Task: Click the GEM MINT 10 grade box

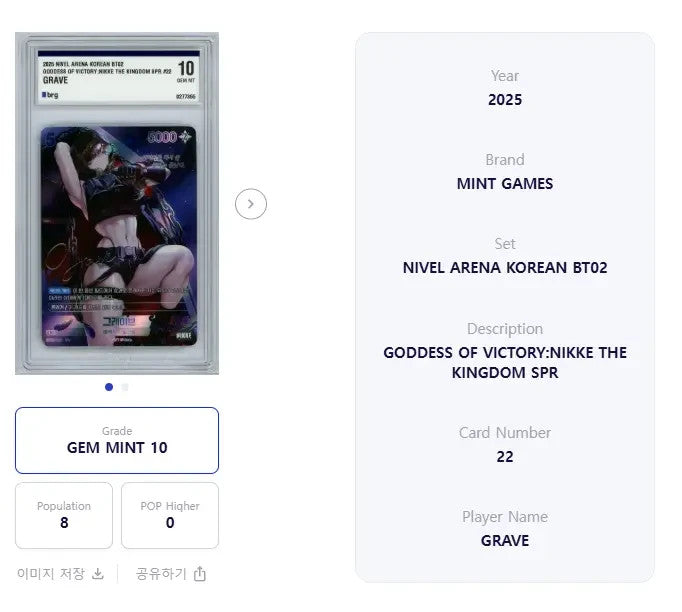Action: pyautogui.click(x=117, y=440)
